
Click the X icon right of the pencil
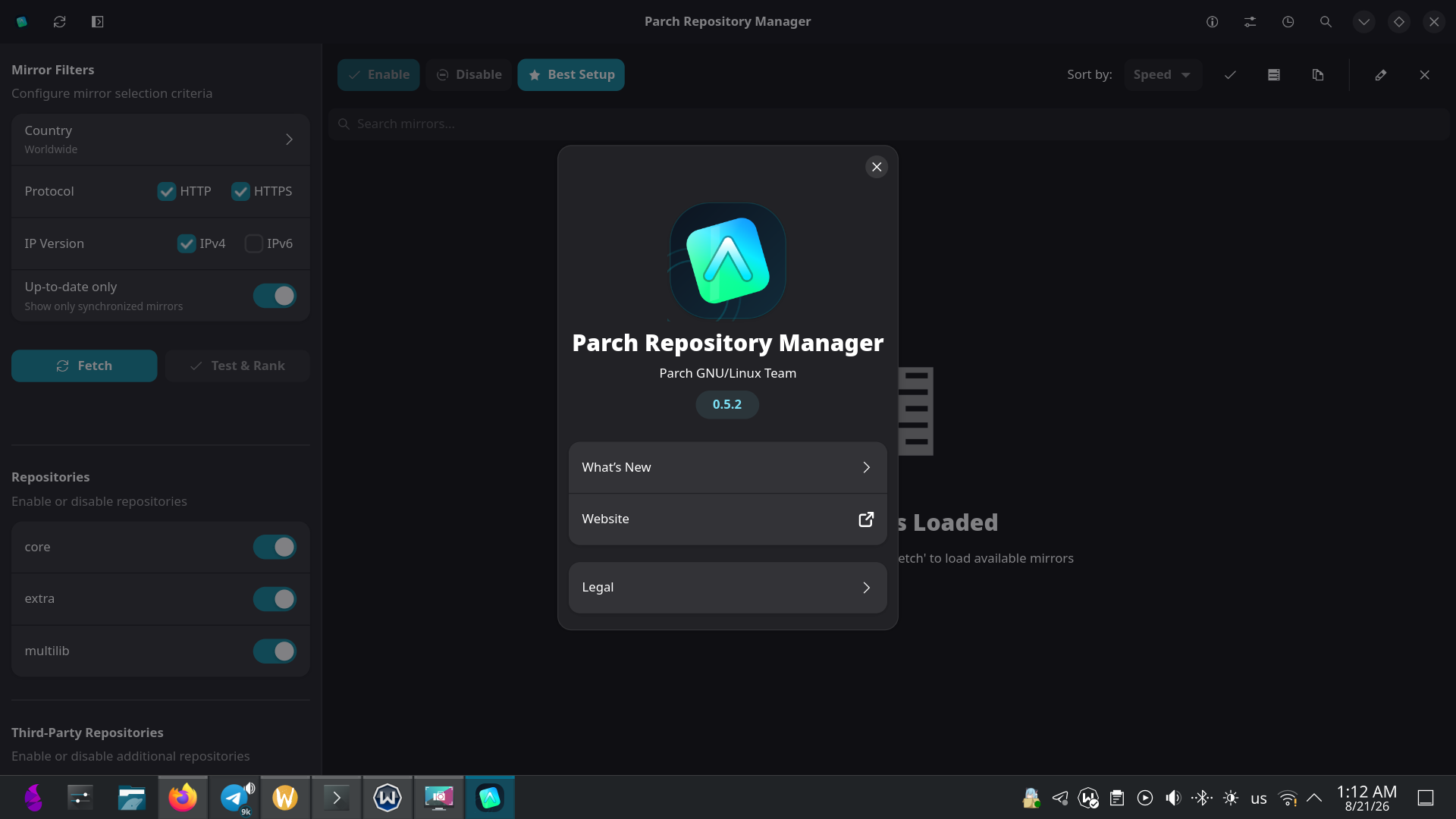(1425, 75)
